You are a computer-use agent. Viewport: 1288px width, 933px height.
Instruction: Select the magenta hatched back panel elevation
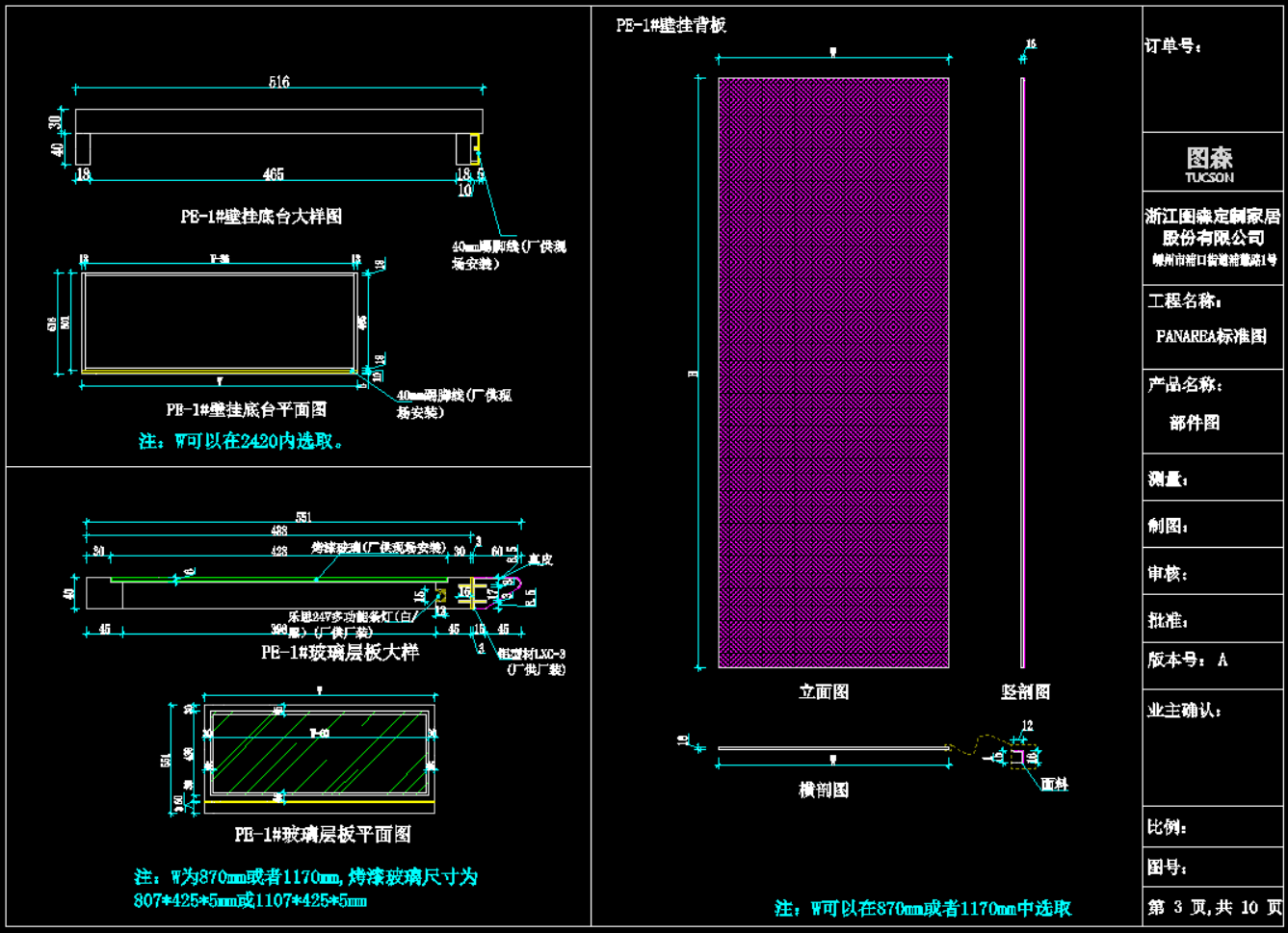pos(833,373)
